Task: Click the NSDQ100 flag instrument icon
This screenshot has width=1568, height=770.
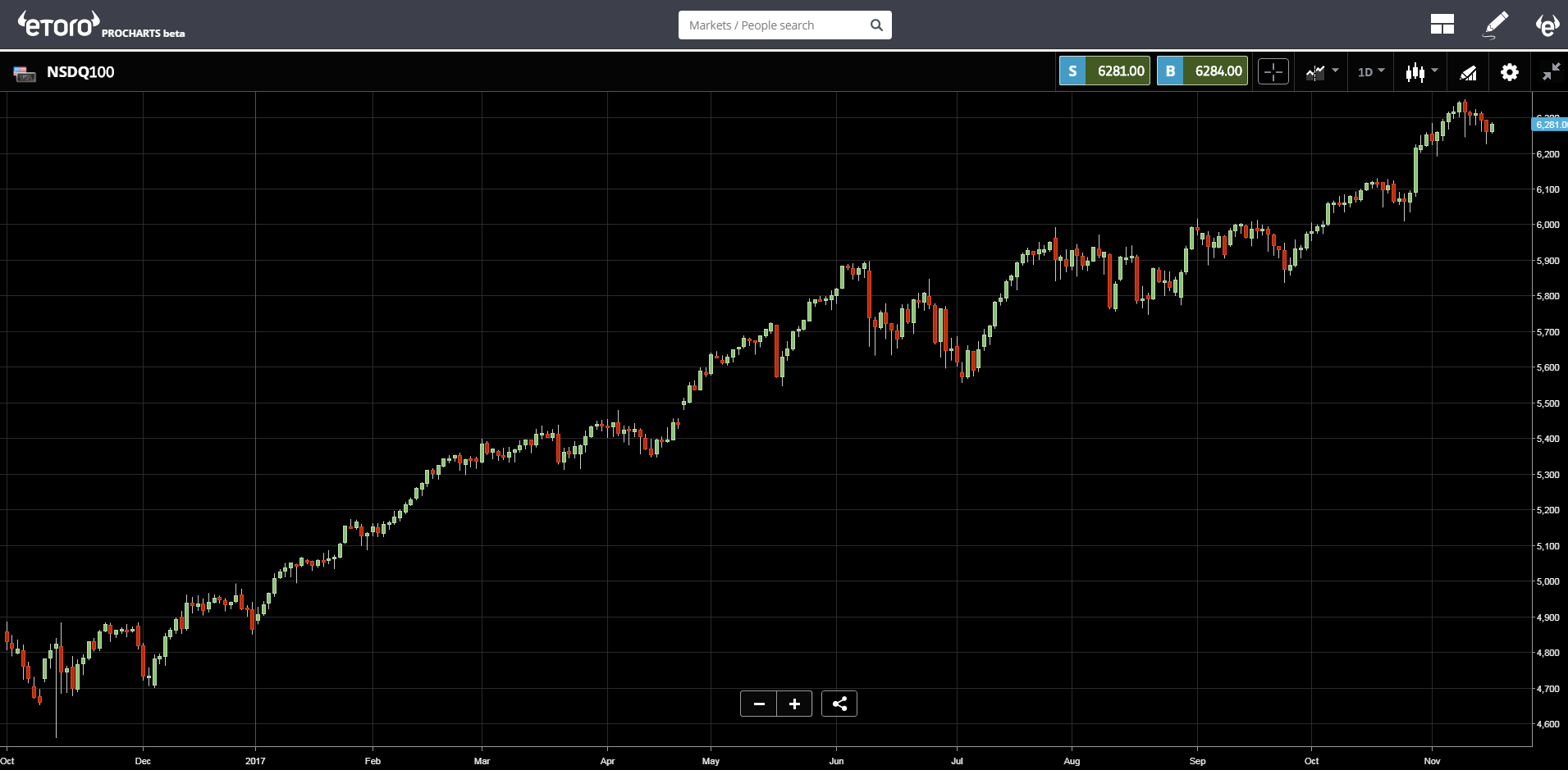Action: pyautogui.click(x=25, y=74)
